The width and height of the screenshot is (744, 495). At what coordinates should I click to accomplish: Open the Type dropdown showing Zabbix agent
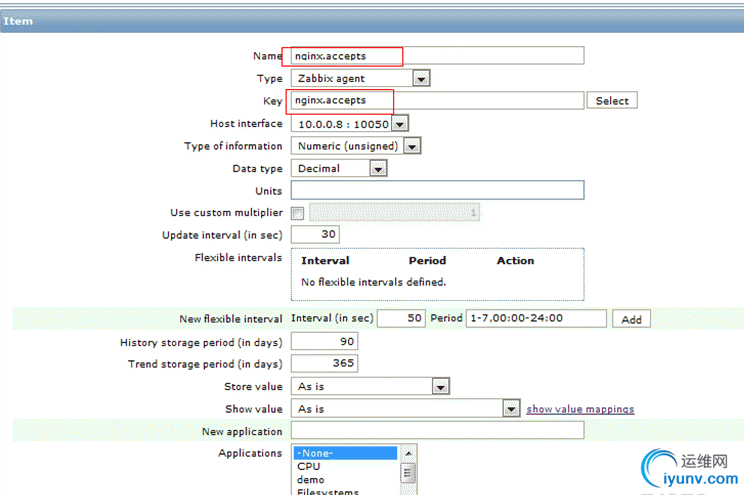click(360, 78)
